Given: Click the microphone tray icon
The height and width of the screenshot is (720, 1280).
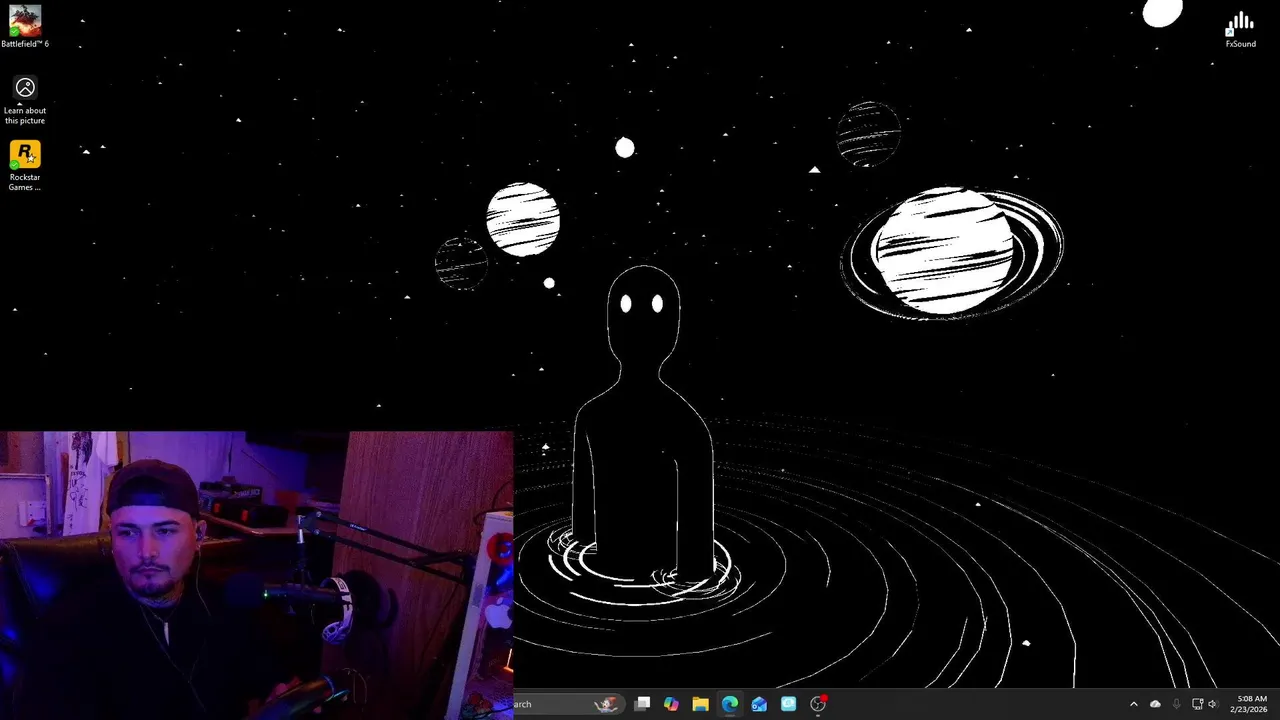Looking at the screenshot, I should [1176, 704].
